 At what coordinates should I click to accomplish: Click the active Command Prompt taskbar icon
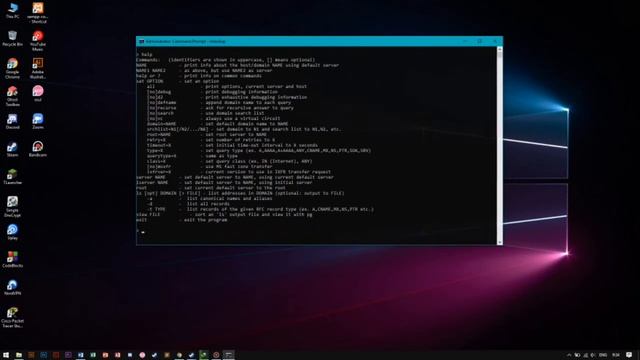pyautogui.click(x=229, y=355)
